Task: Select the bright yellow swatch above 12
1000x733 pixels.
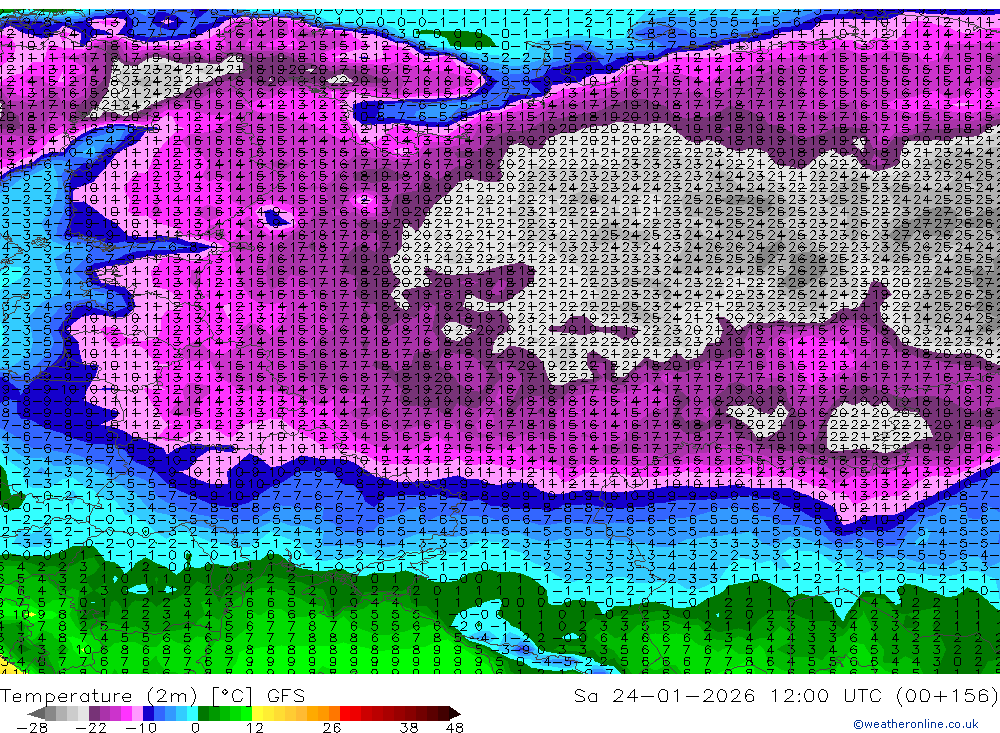Action: pos(258,714)
